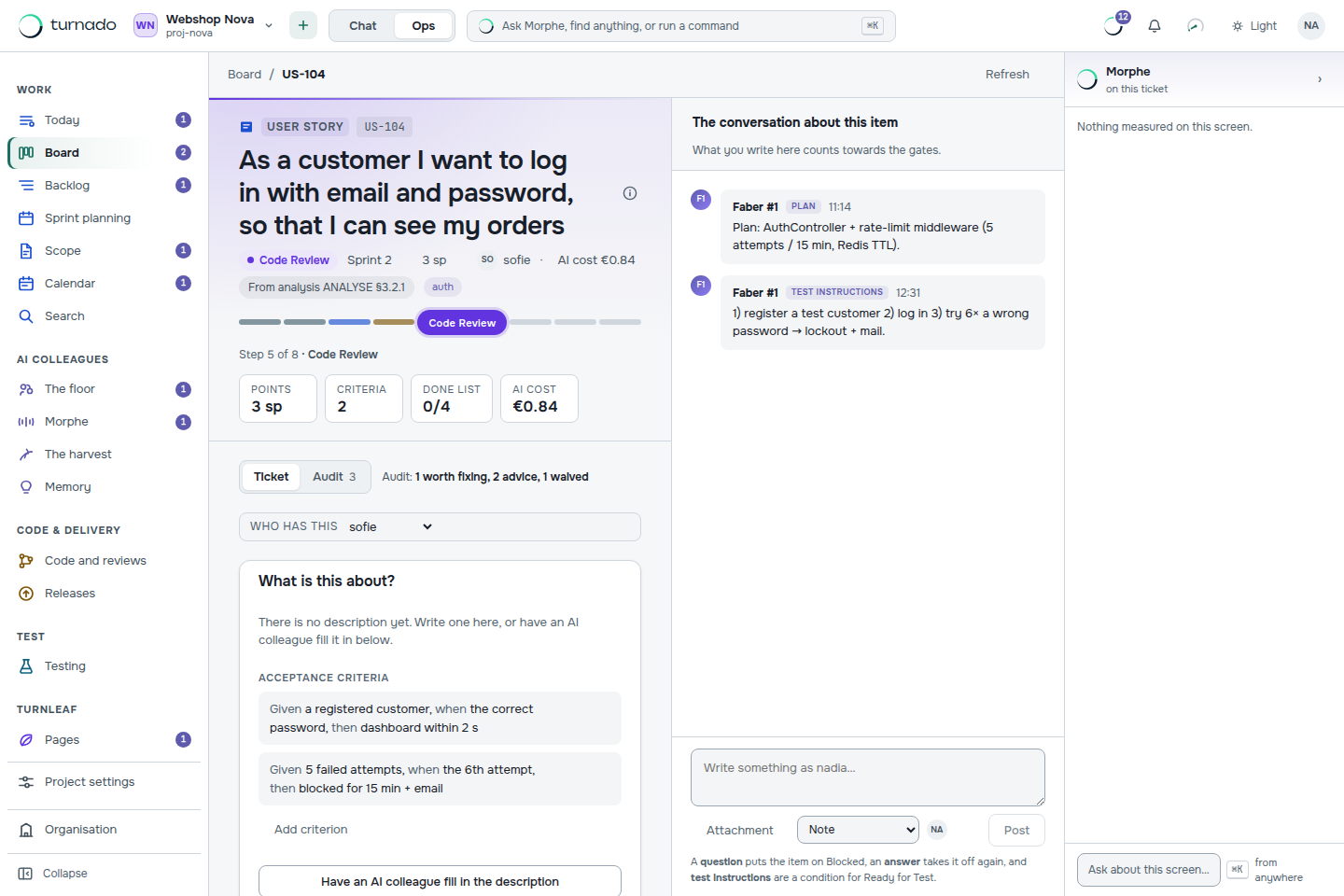Click the auth tag

pos(443,287)
